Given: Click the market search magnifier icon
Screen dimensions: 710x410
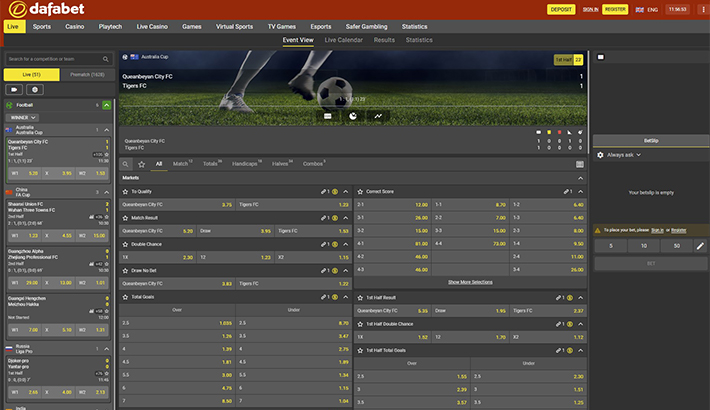Looking at the screenshot, I should click(125, 164).
